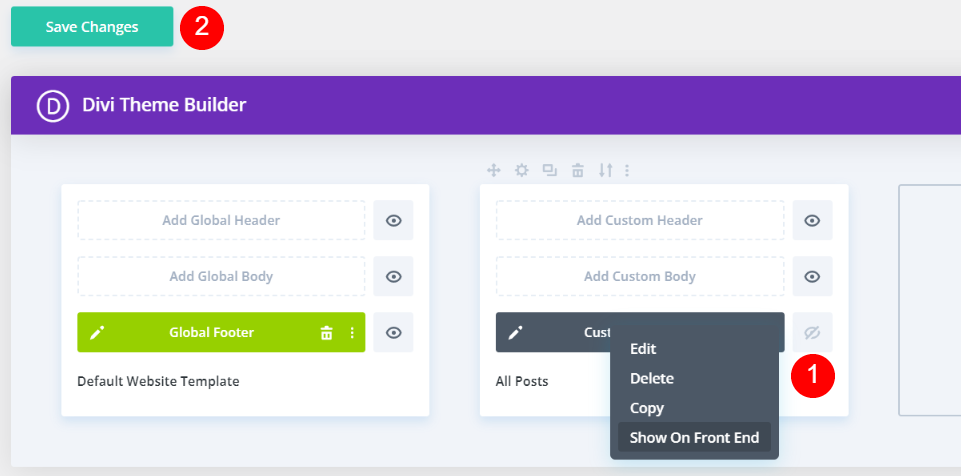The image size is (961, 476).
Task: Edit Custom Footer via pencil icon
Action: [515, 333]
